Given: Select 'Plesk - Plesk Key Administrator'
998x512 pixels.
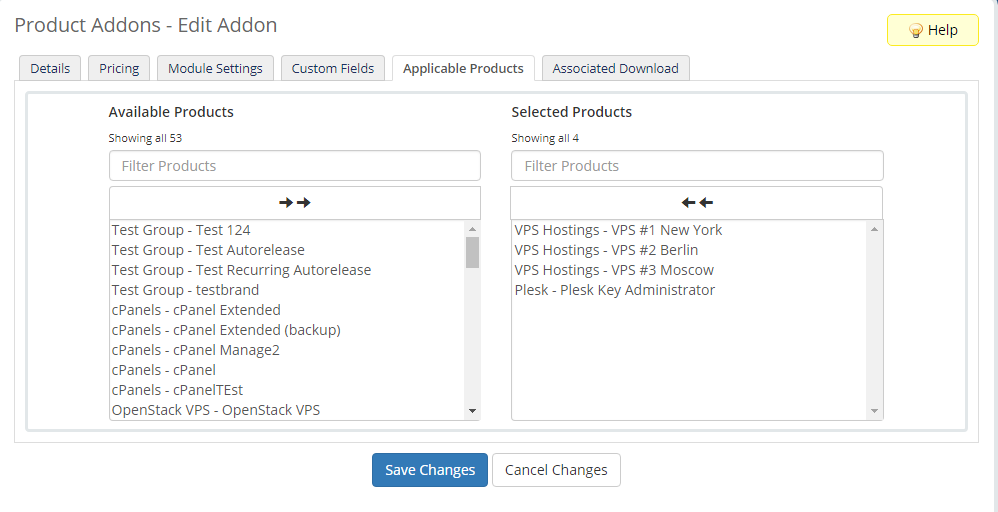Looking at the screenshot, I should tap(690, 290).
